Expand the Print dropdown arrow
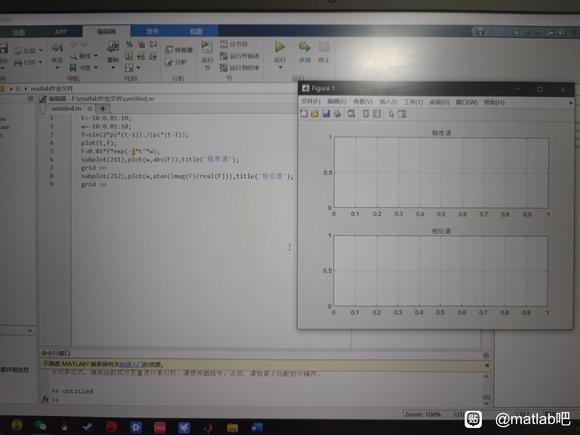 (40, 62)
